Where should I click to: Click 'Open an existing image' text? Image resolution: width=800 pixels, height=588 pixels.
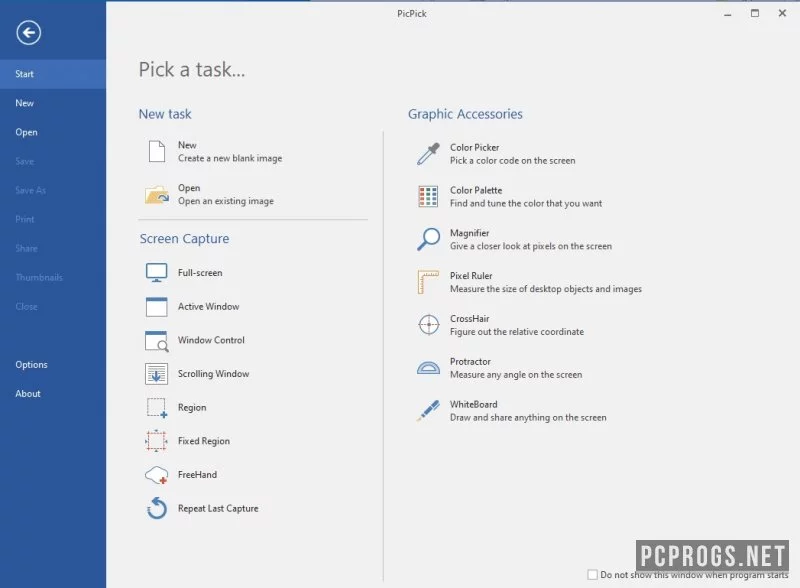(x=226, y=201)
